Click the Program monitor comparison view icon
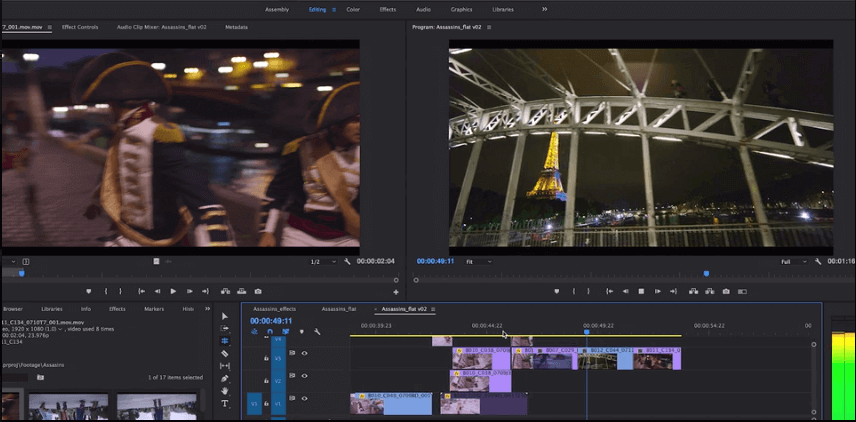Viewport: 856px width, 422px height. 742,292
